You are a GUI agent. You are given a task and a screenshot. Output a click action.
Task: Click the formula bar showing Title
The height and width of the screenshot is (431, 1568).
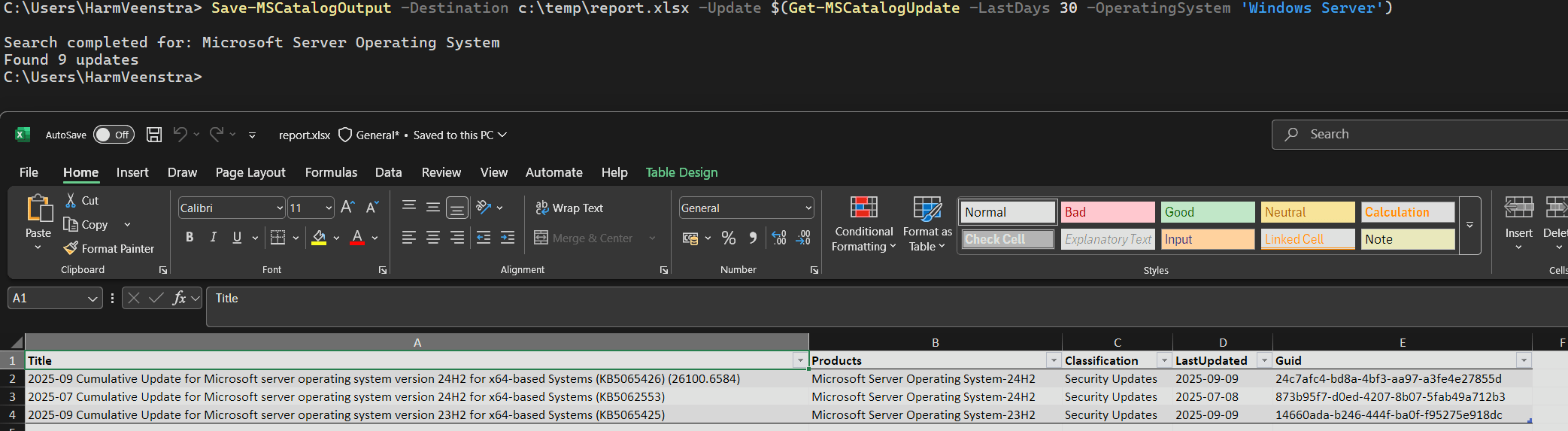pyautogui.click(x=887, y=306)
